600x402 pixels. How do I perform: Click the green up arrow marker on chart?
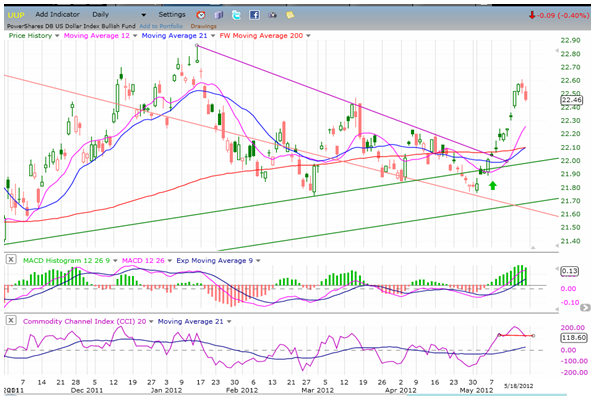493,186
